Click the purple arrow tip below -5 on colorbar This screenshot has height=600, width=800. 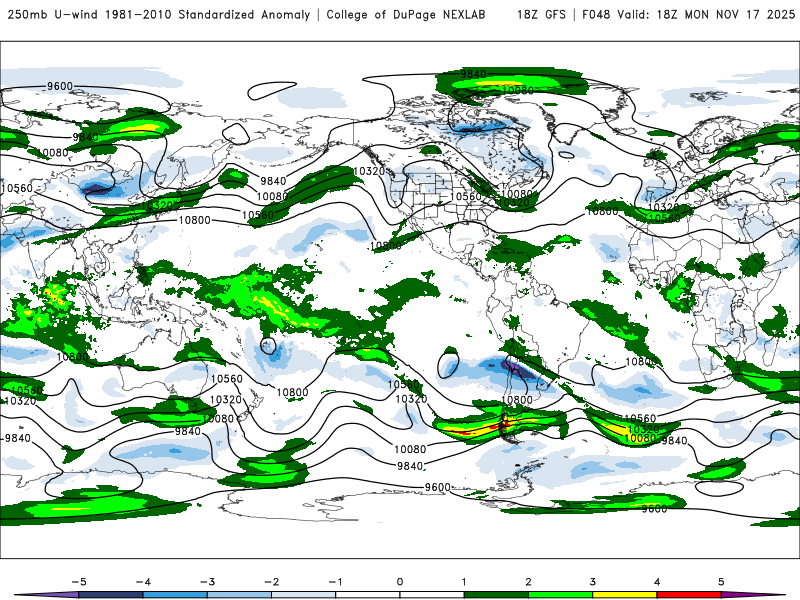tap(47, 595)
